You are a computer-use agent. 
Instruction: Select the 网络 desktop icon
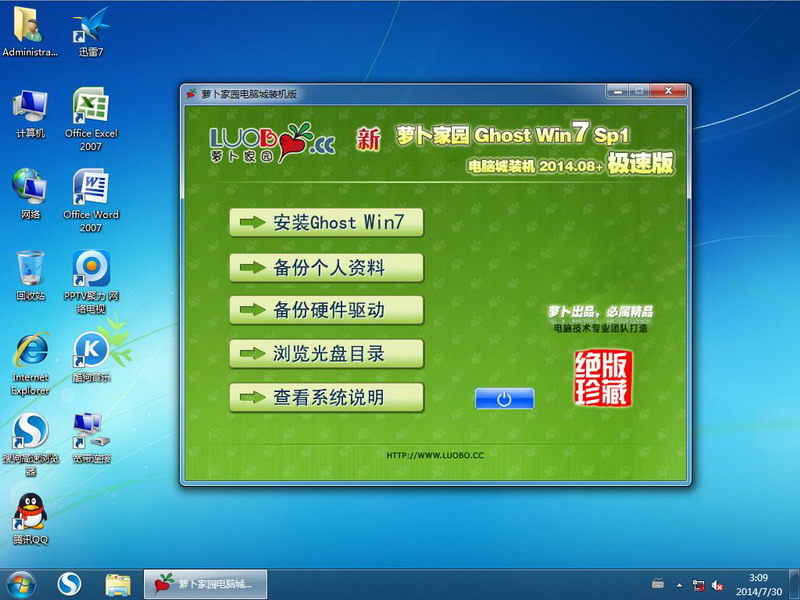pyautogui.click(x=30, y=194)
